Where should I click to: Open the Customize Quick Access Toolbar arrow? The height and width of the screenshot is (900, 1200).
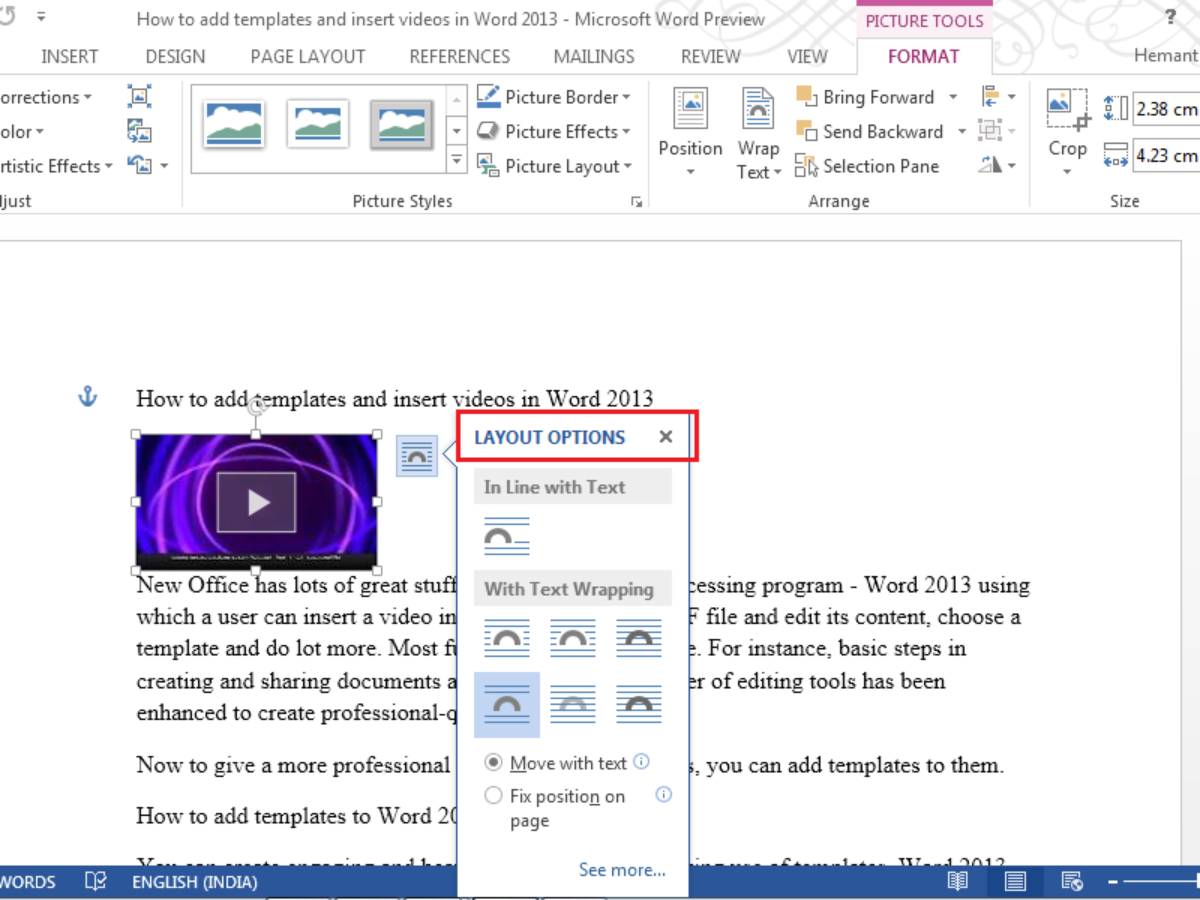pos(42,17)
